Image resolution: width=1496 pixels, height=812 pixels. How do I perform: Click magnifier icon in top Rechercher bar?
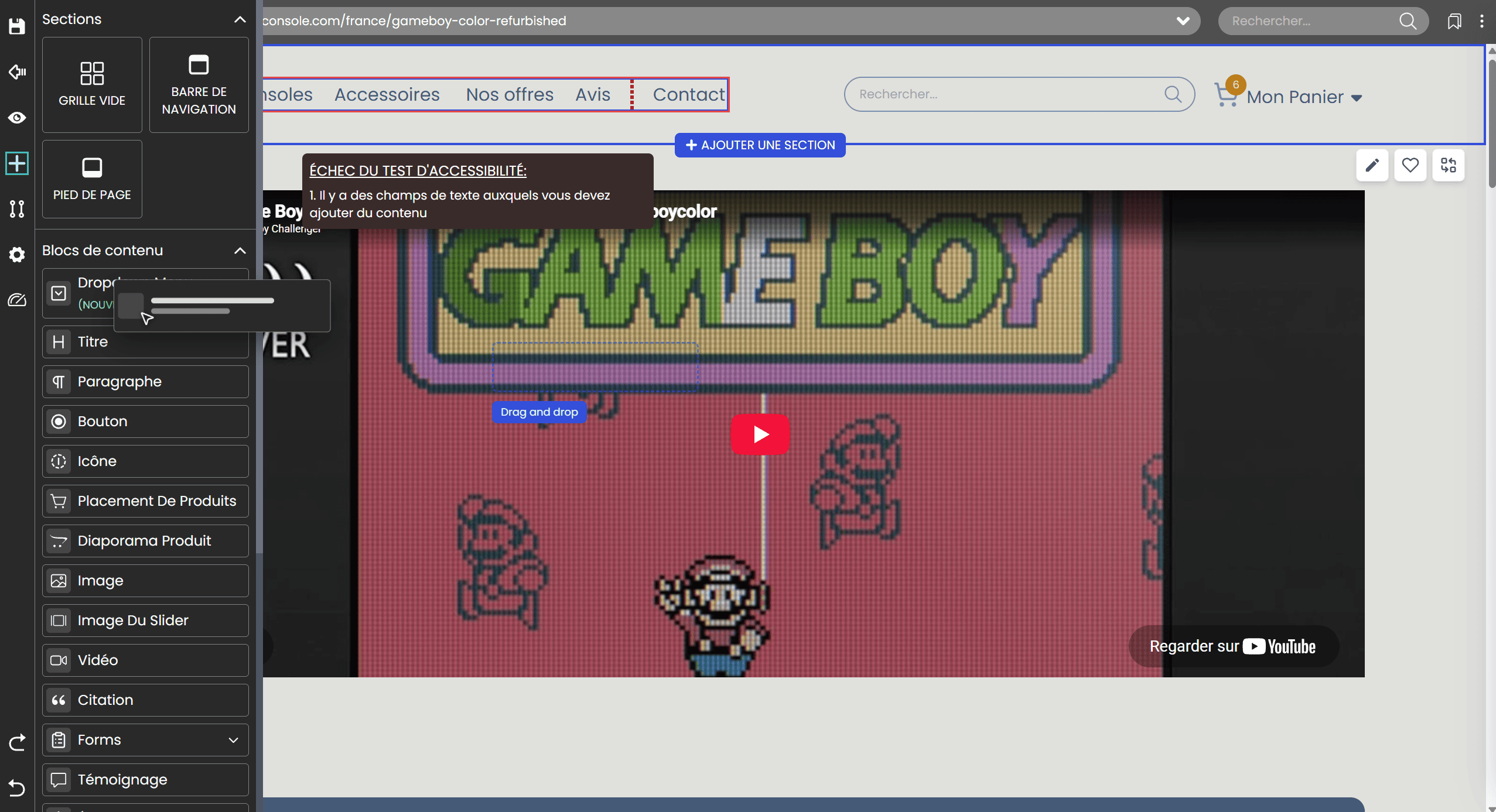tap(1408, 21)
